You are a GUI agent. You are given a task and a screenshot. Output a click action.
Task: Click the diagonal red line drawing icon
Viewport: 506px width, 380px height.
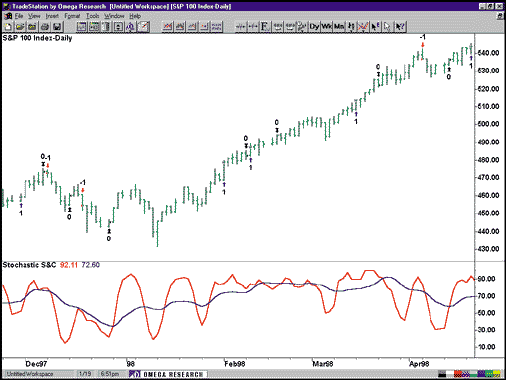143,27
